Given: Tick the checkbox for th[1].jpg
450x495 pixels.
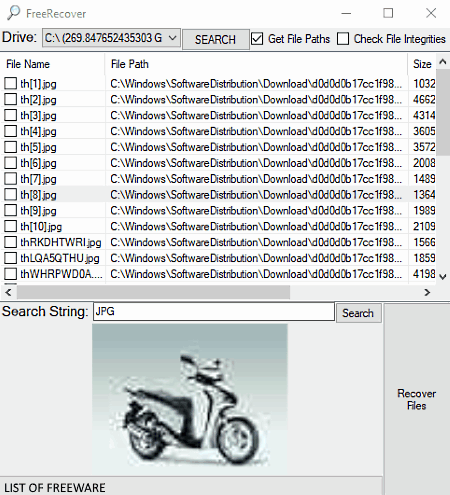Looking at the screenshot, I should point(10,83).
